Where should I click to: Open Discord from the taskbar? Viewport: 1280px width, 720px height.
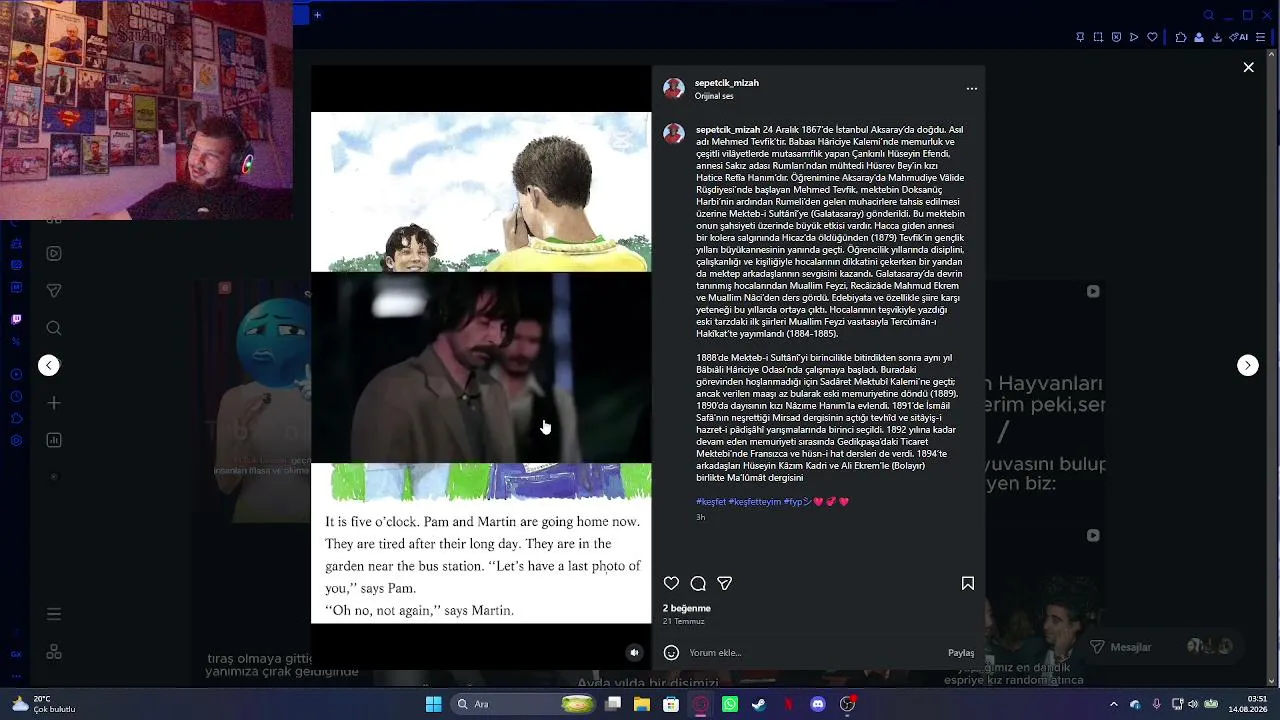pos(818,704)
